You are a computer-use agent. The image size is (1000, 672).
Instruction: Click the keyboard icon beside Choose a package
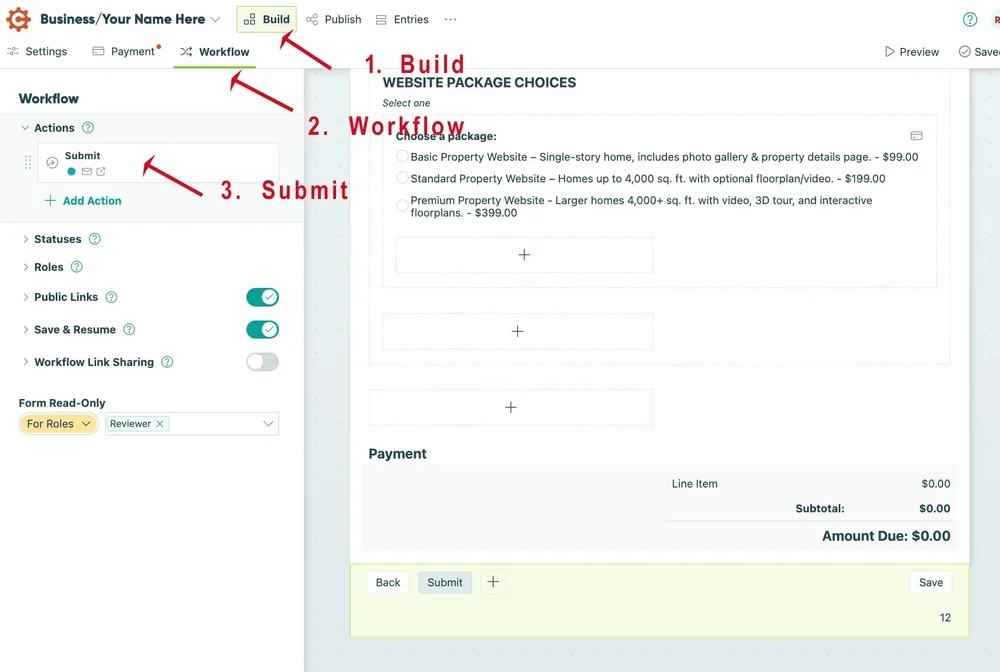(916, 135)
